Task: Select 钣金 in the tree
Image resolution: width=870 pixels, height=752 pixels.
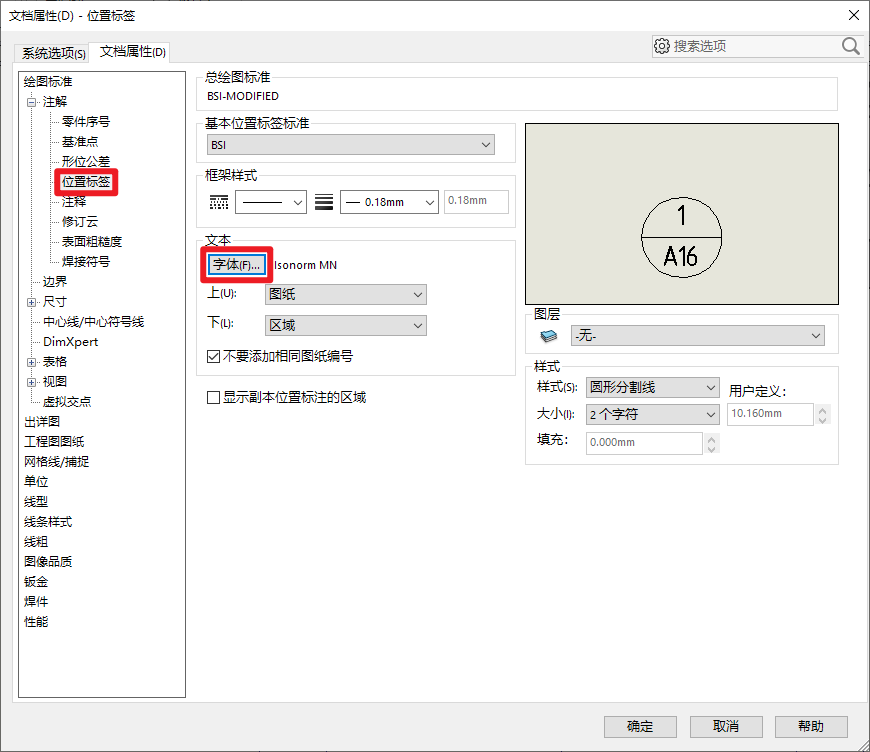Action: click(36, 582)
